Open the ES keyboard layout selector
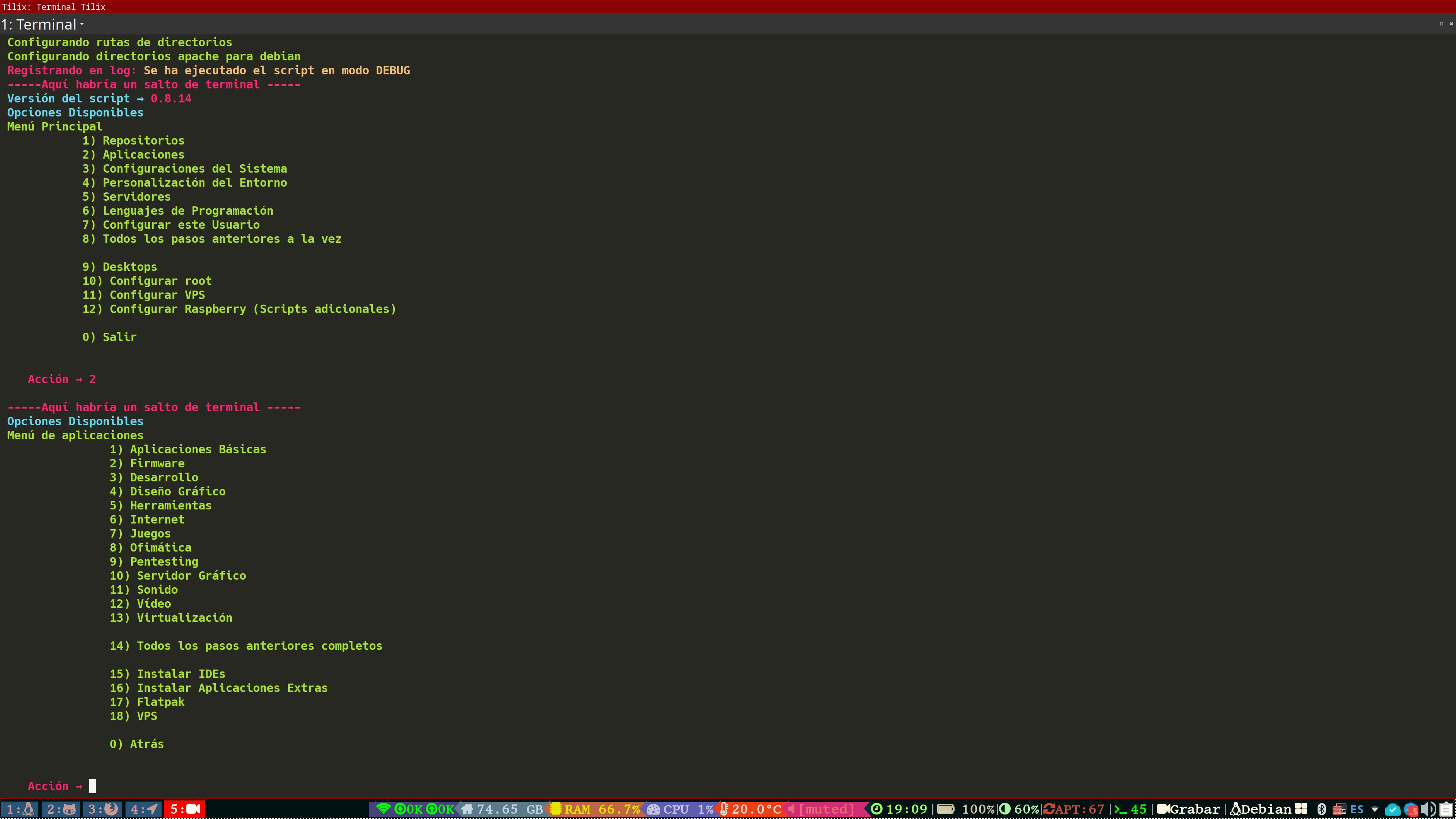 pos(1357,809)
